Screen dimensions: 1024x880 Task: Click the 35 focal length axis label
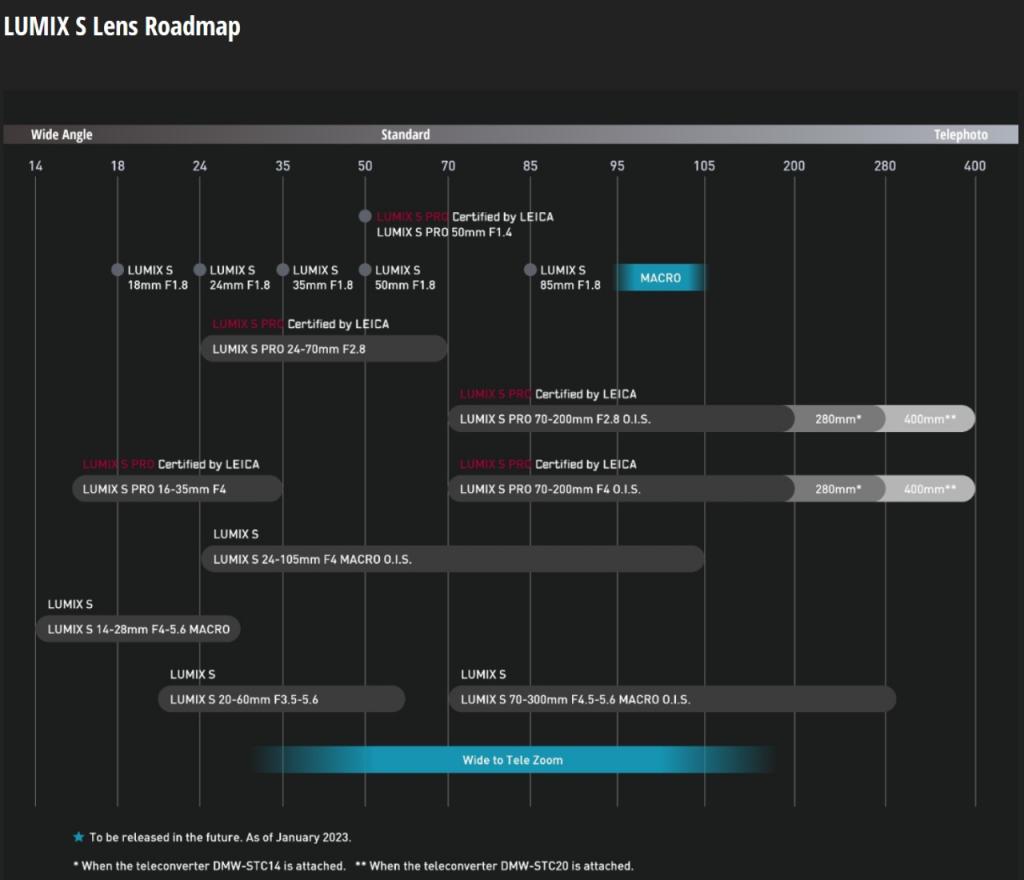click(283, 166)
